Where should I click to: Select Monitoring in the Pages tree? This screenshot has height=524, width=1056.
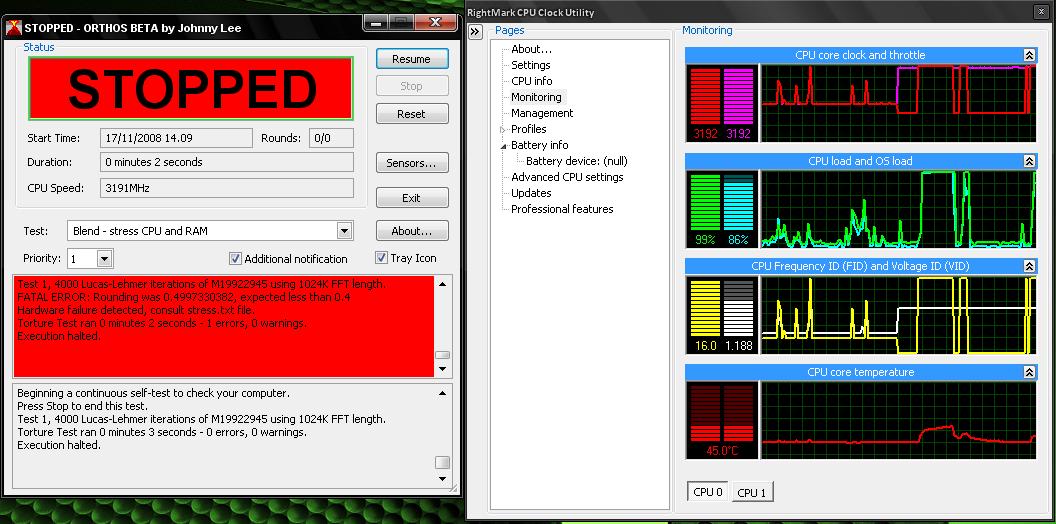(x=536, y=97)
